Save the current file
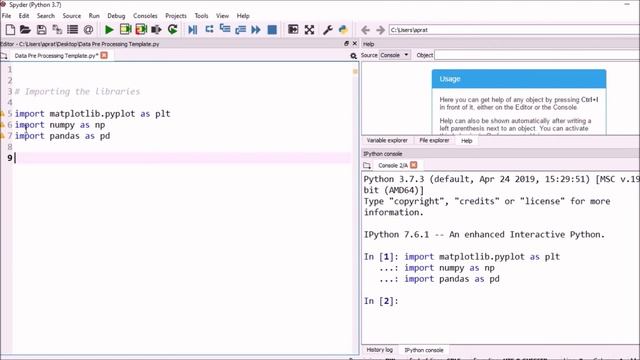This screenshot has height=360, width=640. pyautogui.click(x=41, y=29)
